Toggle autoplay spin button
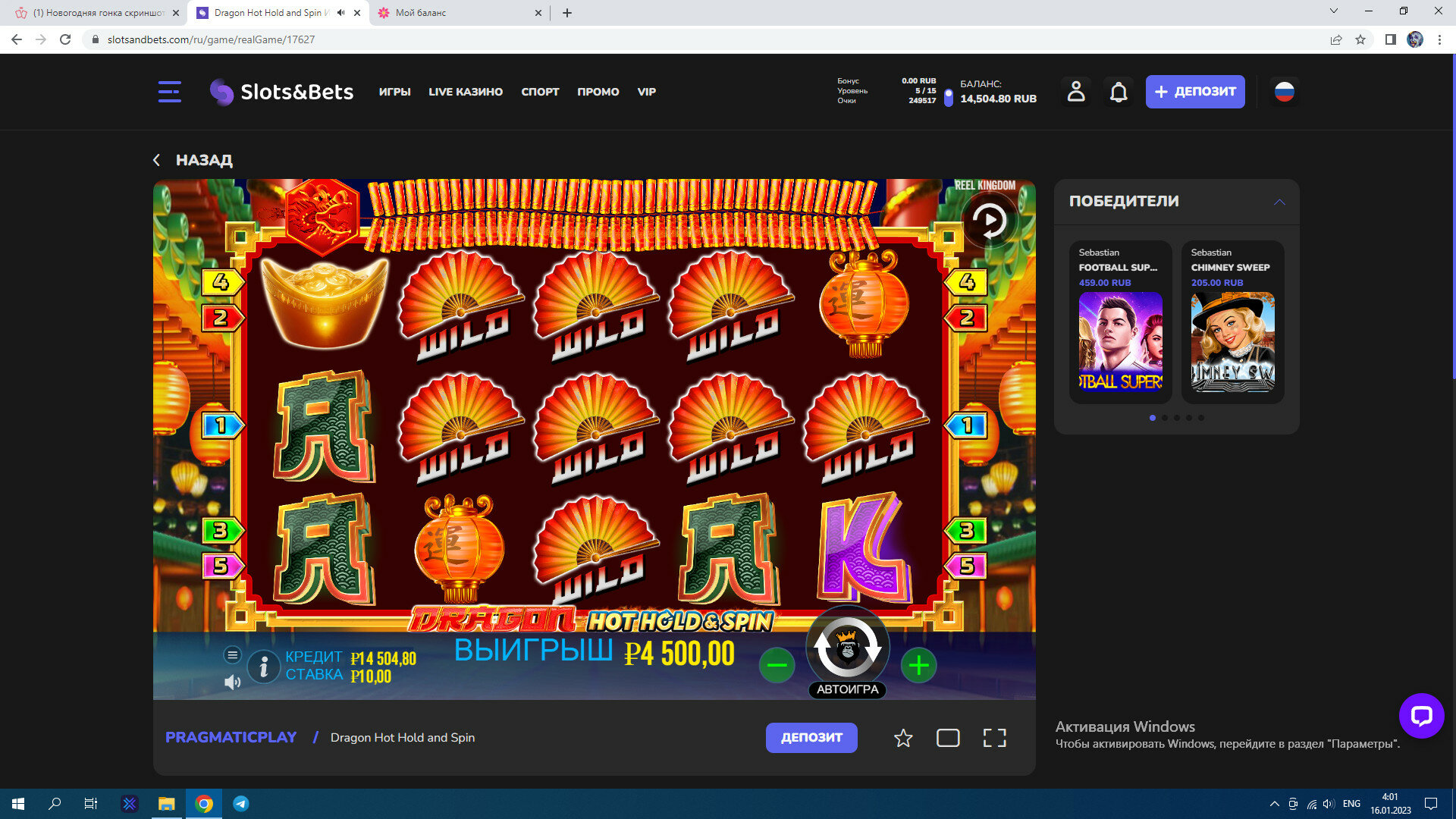 847,689
